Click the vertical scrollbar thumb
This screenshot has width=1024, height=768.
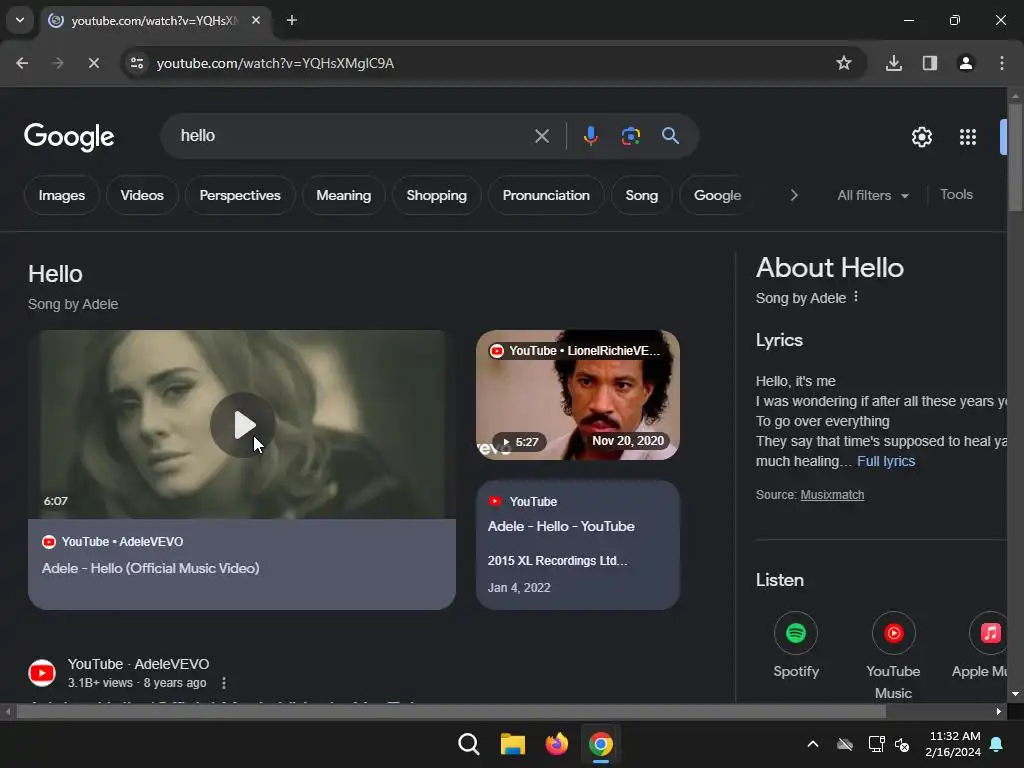(1015, 157)
